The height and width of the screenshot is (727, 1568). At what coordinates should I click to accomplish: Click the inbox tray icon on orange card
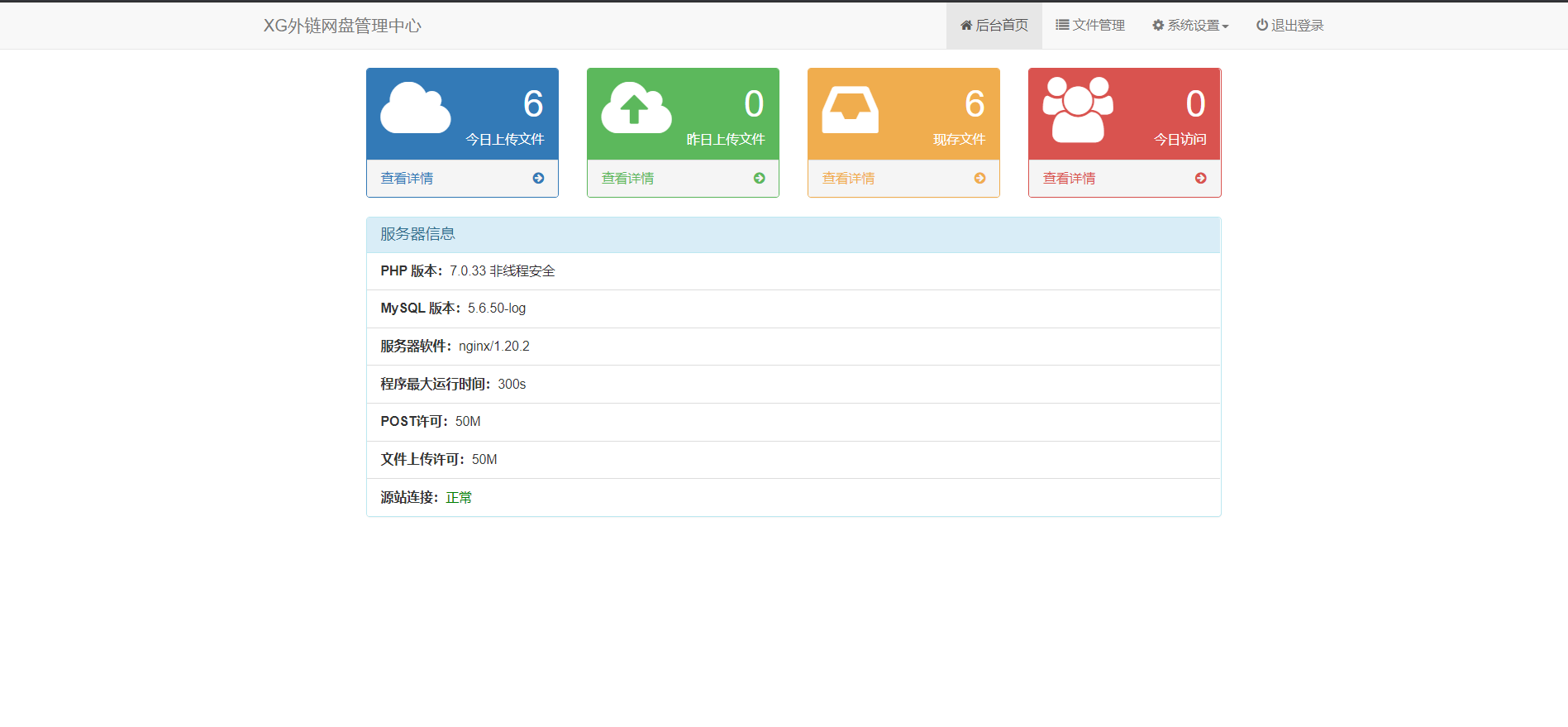851,109
